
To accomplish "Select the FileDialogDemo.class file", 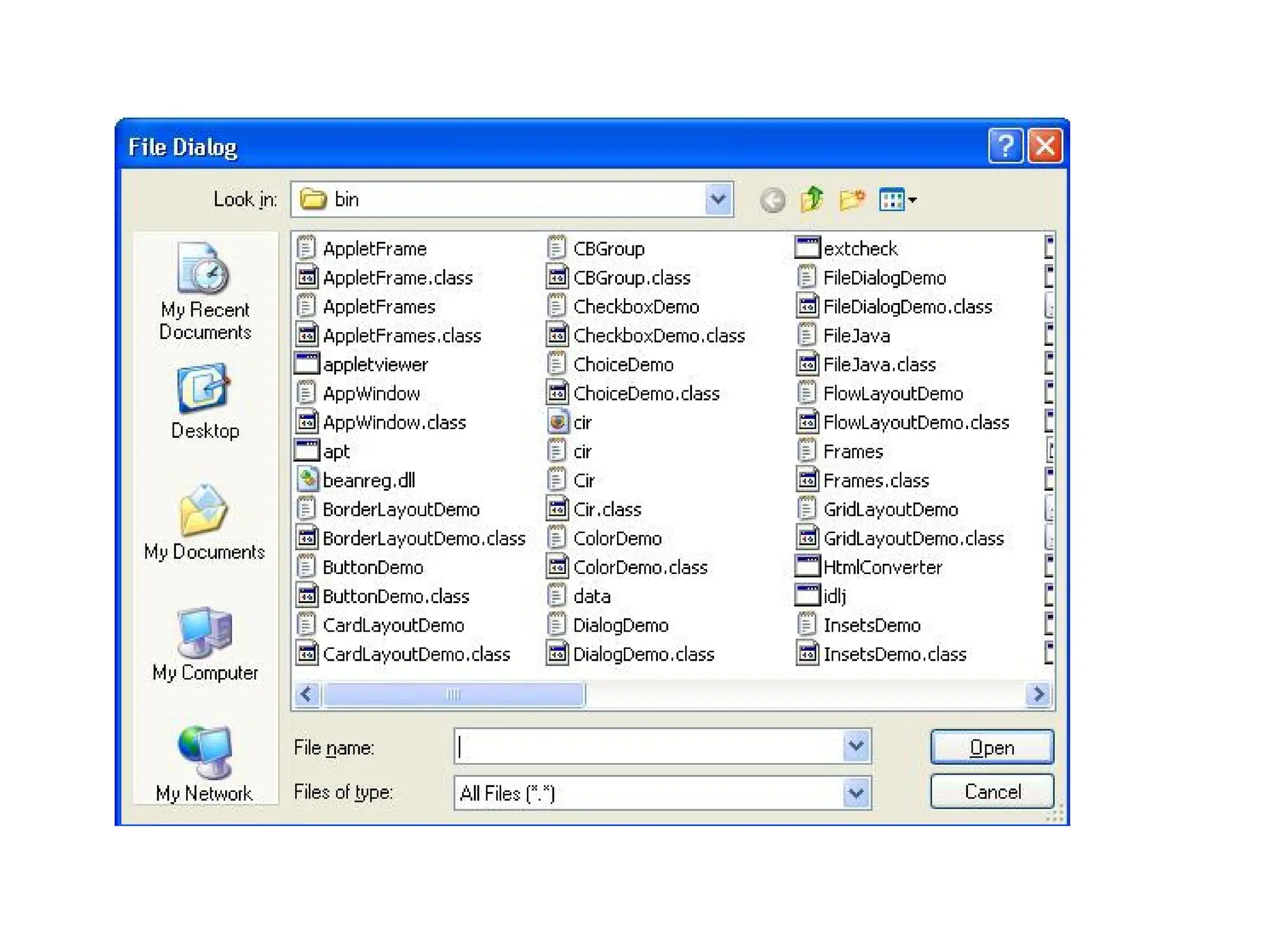I will pyautogui.click(x=907, y=307).
